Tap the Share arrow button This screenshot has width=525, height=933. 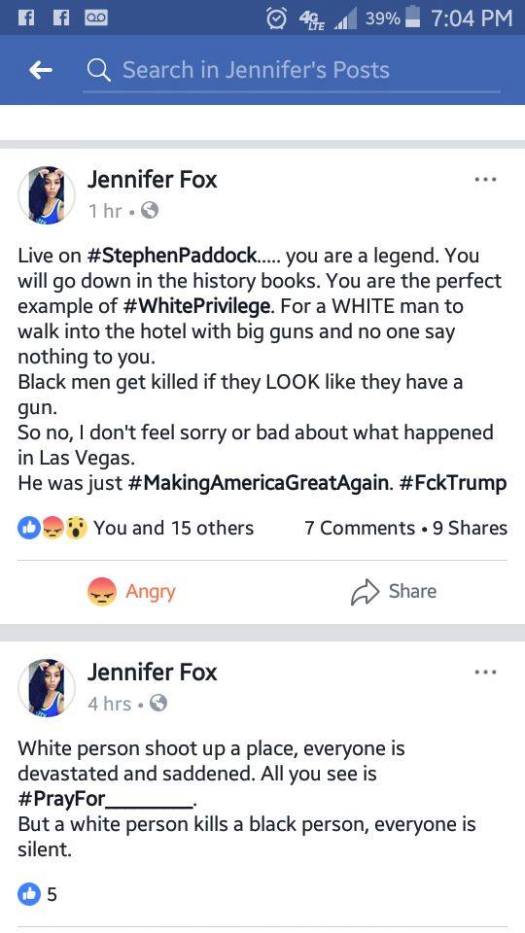[393, 591]
